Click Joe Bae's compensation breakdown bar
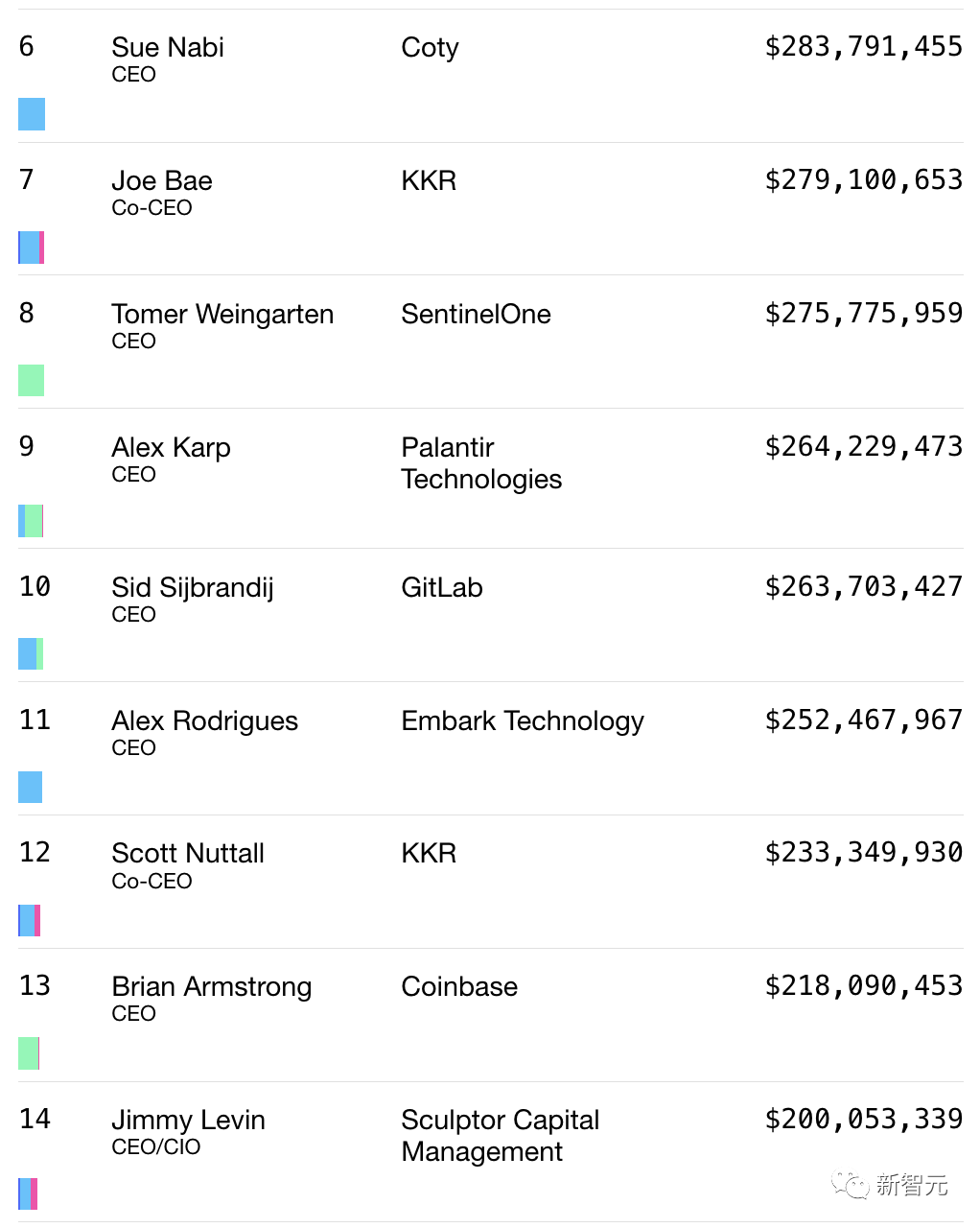 (31, 248)
